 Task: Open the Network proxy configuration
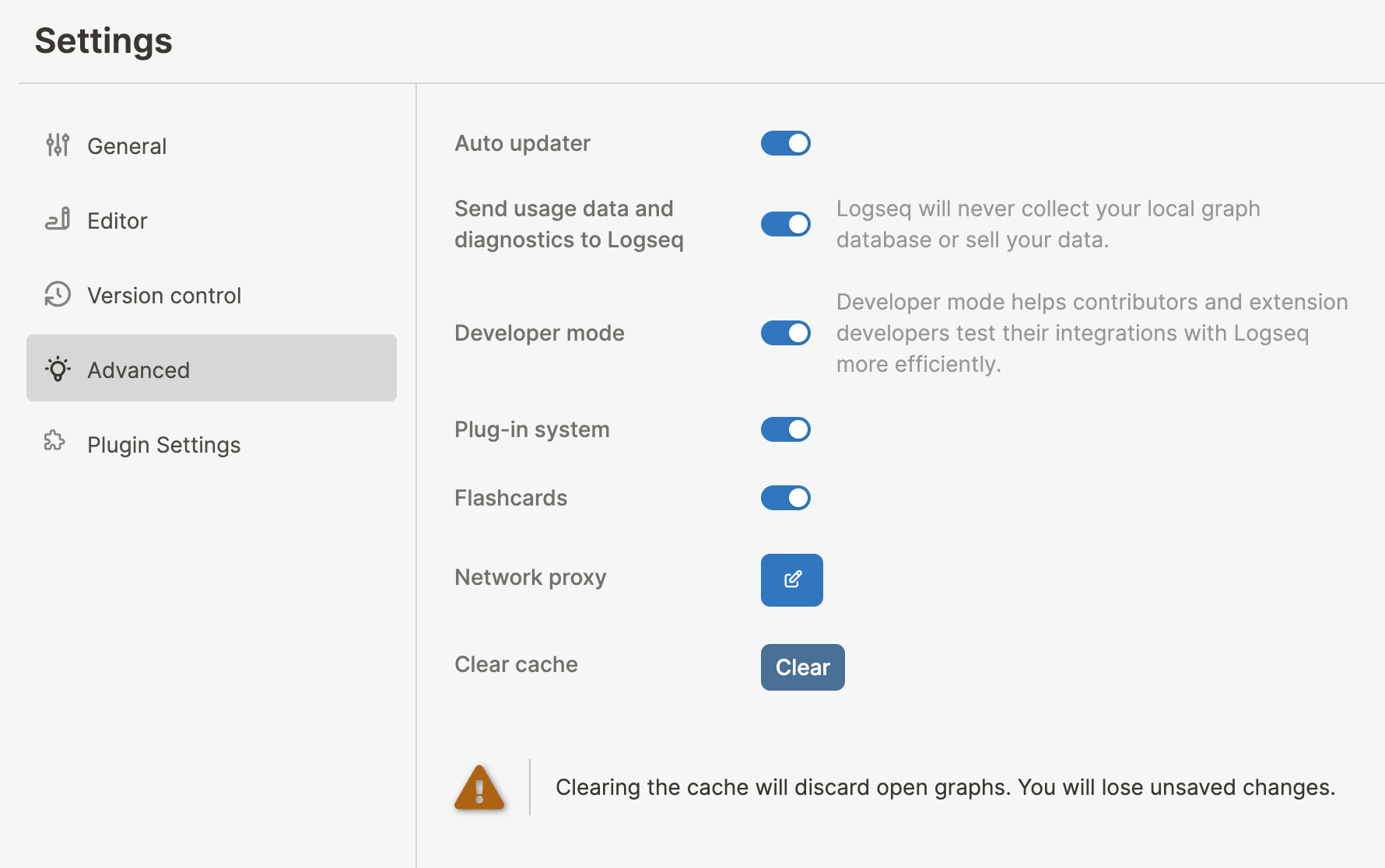[x=791, y=579]
